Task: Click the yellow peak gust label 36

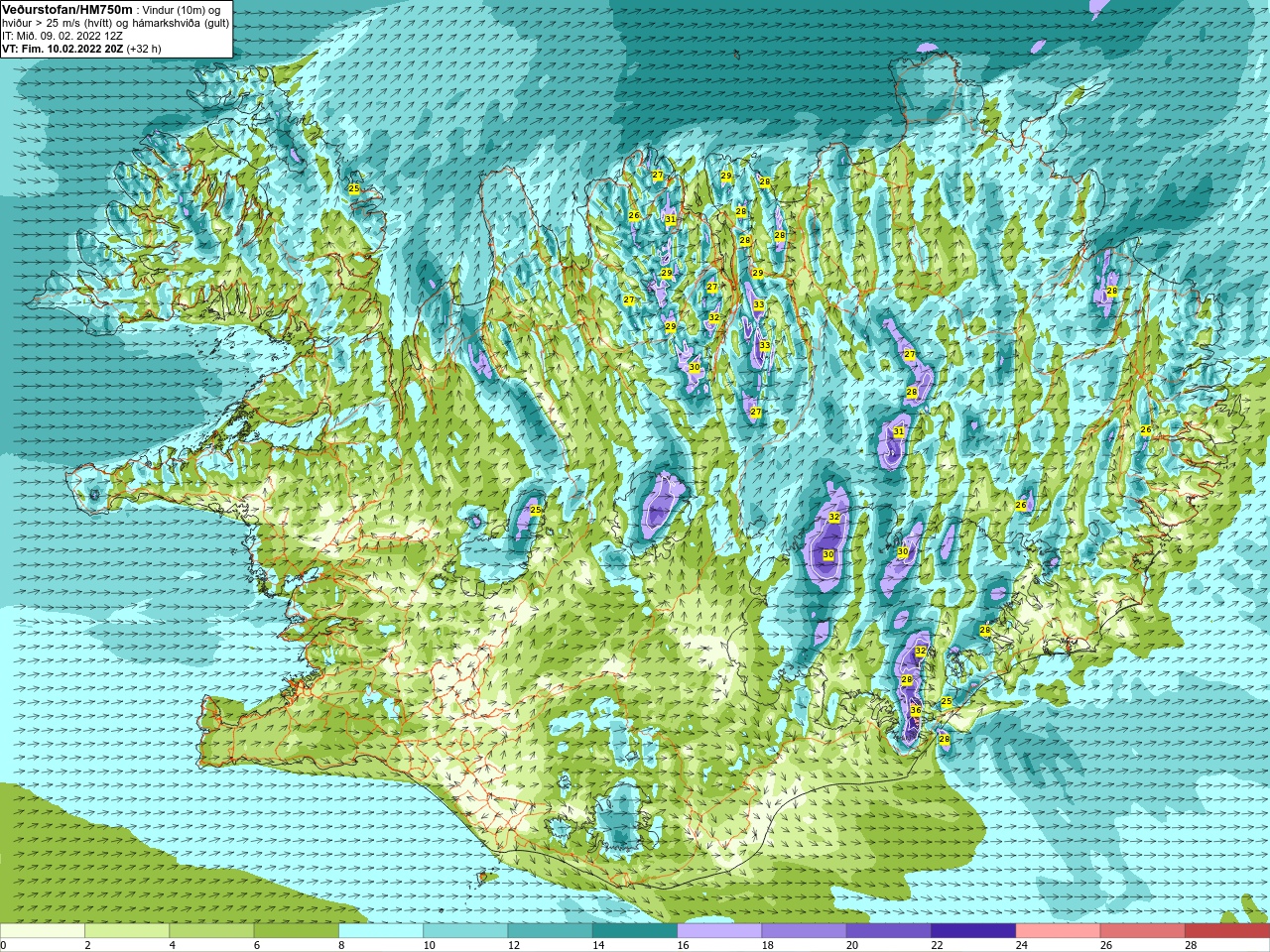Action: click(x=916, y=710)
